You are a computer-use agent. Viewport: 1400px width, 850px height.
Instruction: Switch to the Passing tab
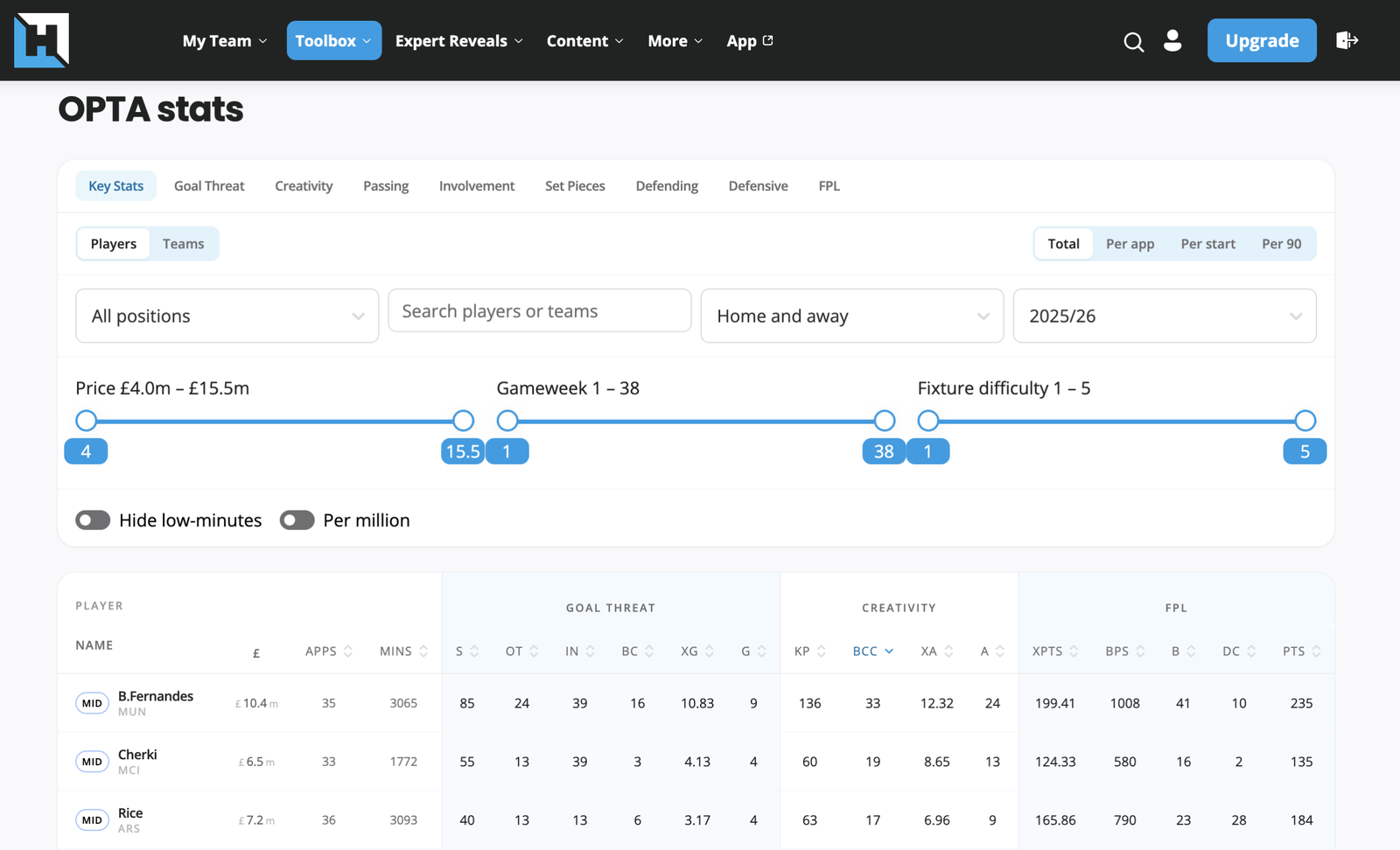pyautogui.click(x=386, y=186)
